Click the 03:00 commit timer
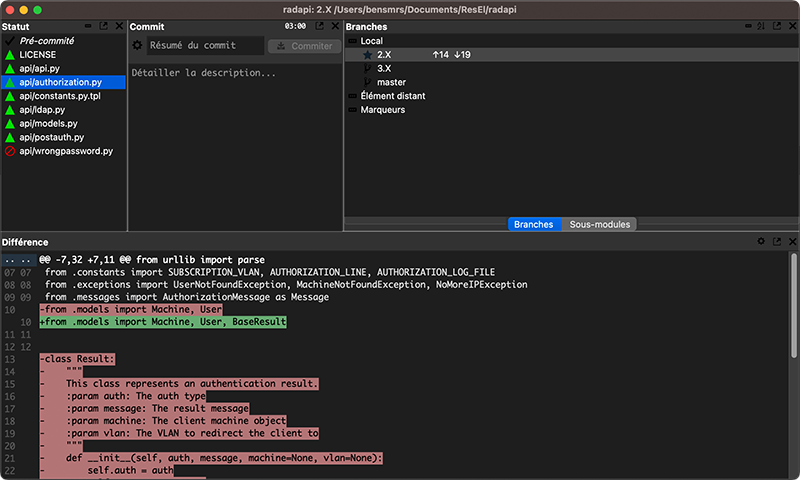 [295, 26]
